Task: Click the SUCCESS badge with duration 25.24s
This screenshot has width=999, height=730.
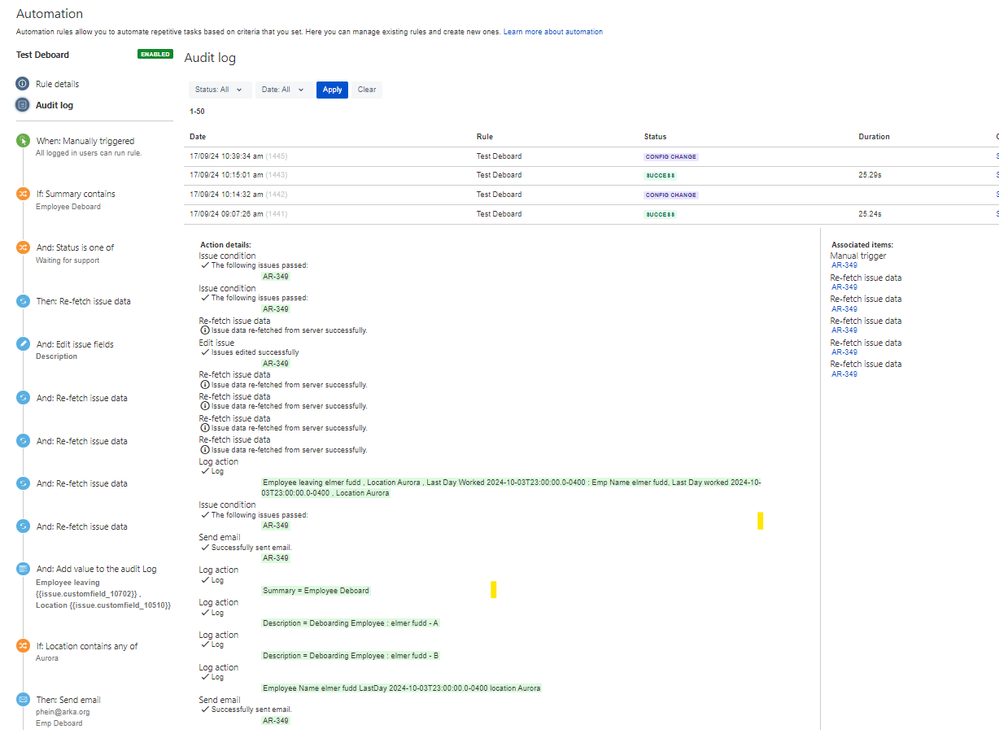Action: tap(660, 215)
